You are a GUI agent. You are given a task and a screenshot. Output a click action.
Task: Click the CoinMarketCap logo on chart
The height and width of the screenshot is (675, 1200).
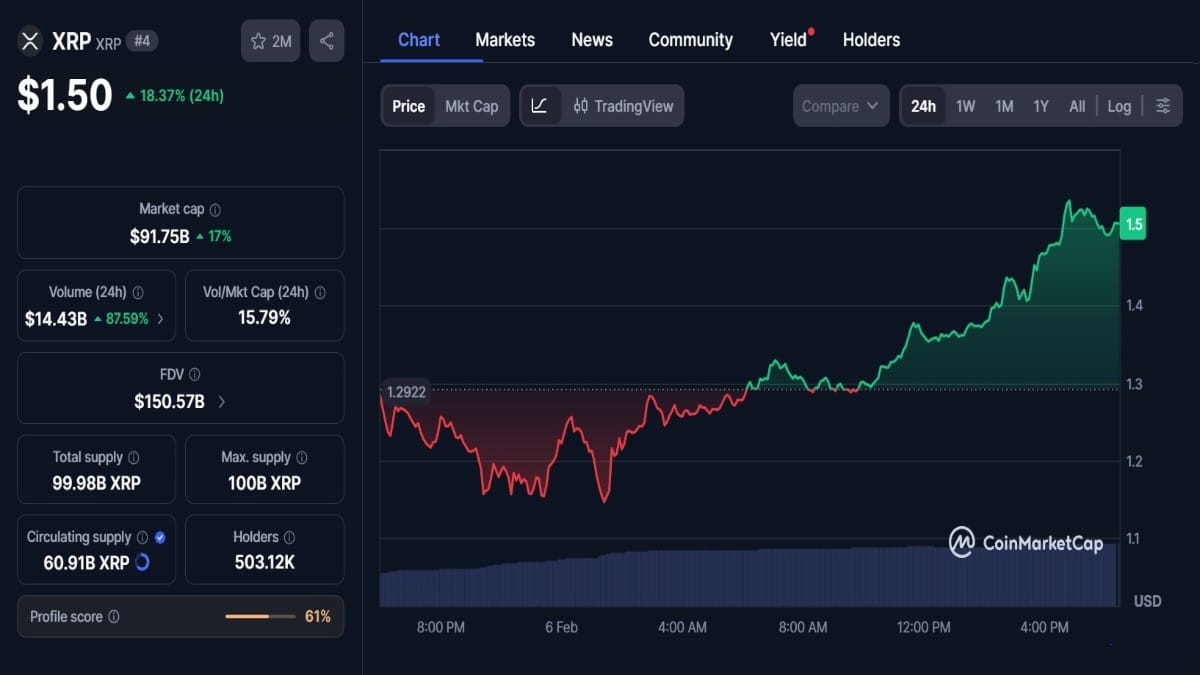[1026, 543]
